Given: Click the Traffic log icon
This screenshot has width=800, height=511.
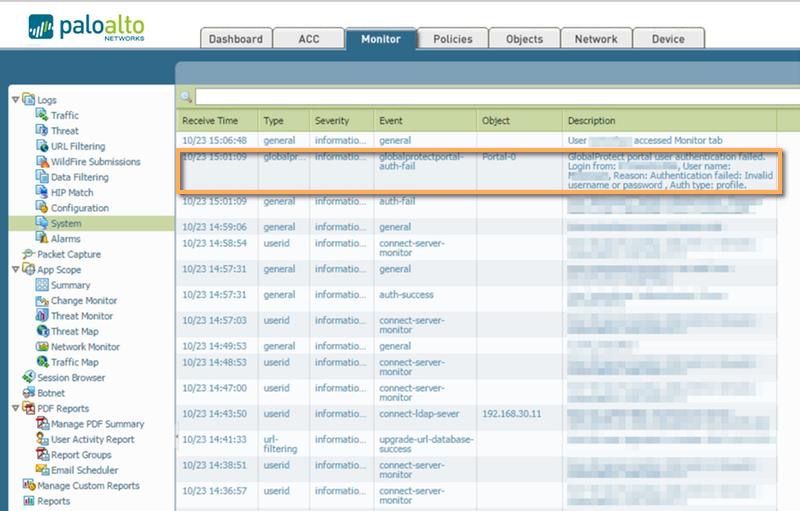Looking at the screenshot, I should point(42,115).
